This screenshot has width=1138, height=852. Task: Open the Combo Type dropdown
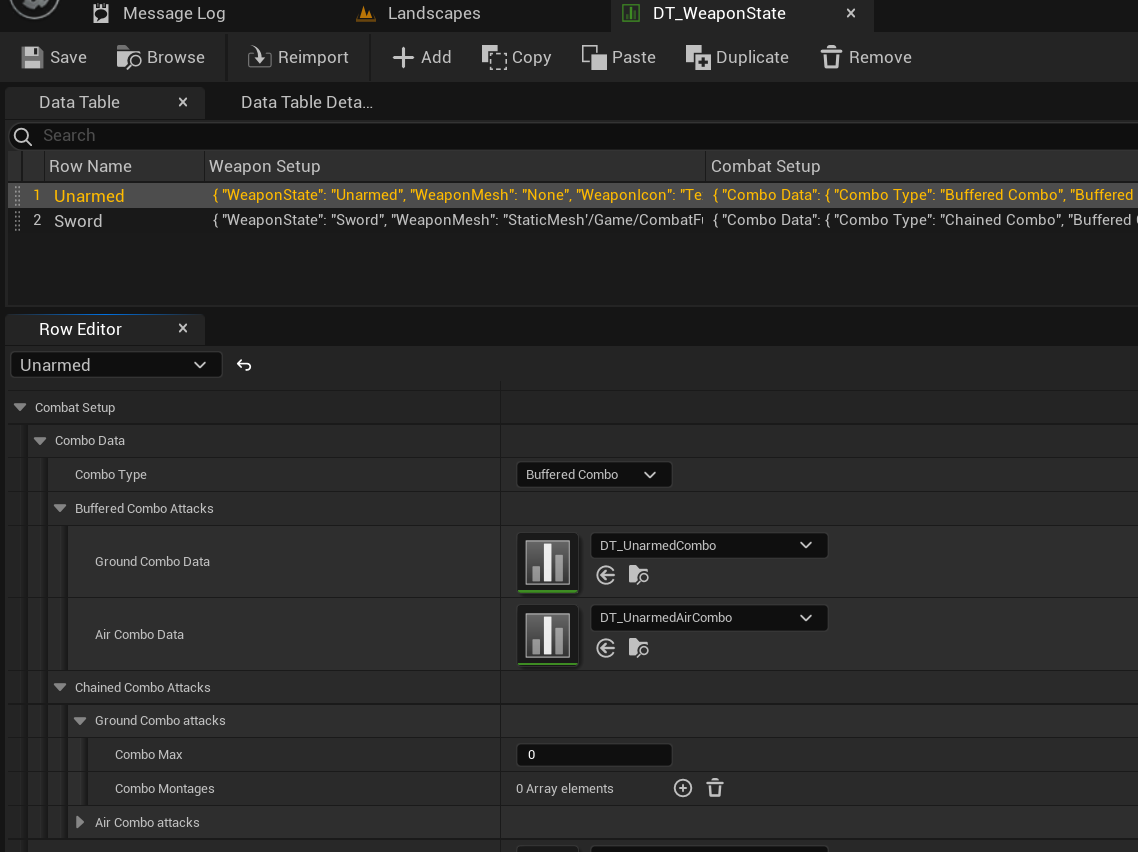tap(594, 475)
